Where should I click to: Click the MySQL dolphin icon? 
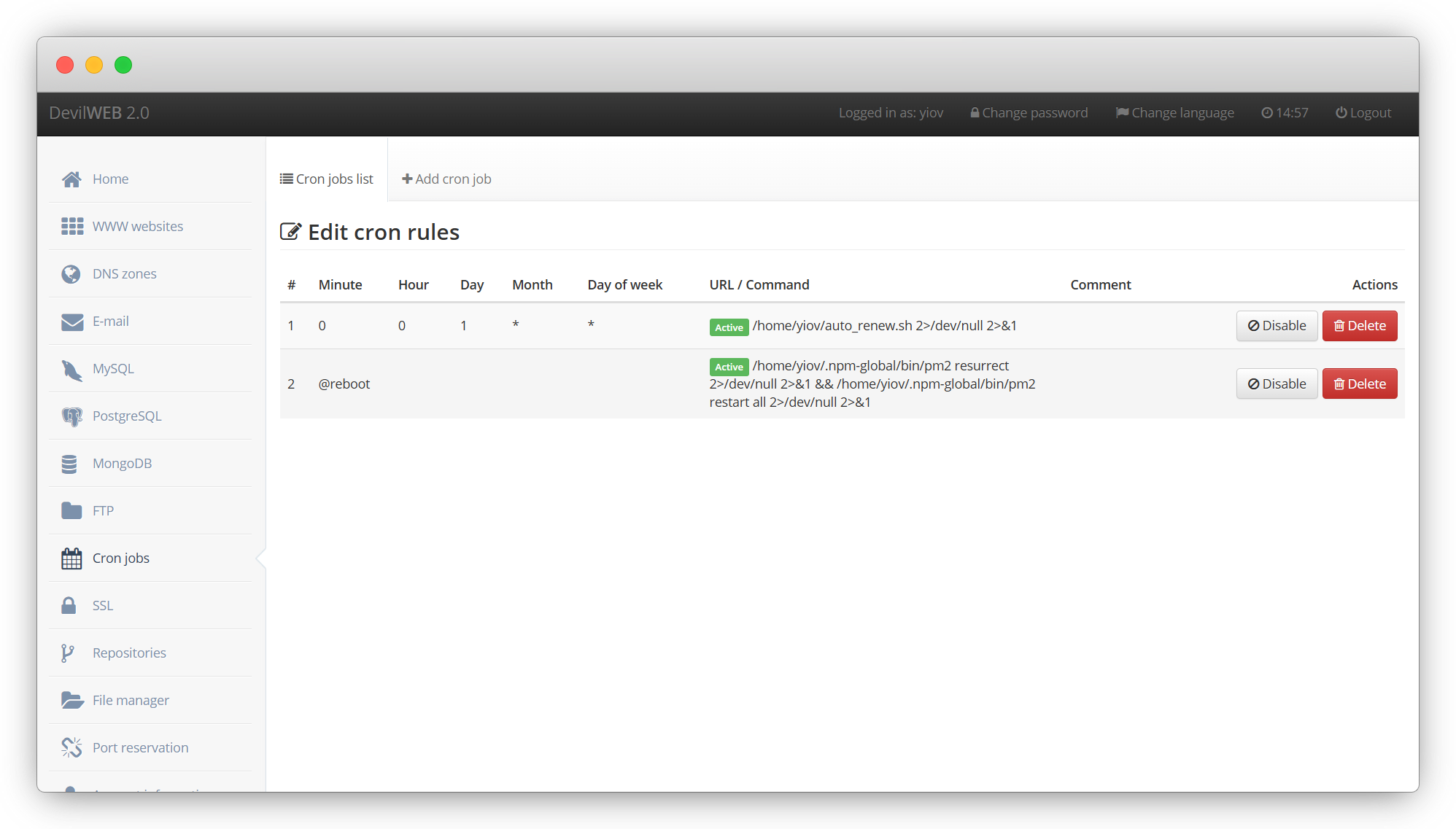tap(71, 370)
